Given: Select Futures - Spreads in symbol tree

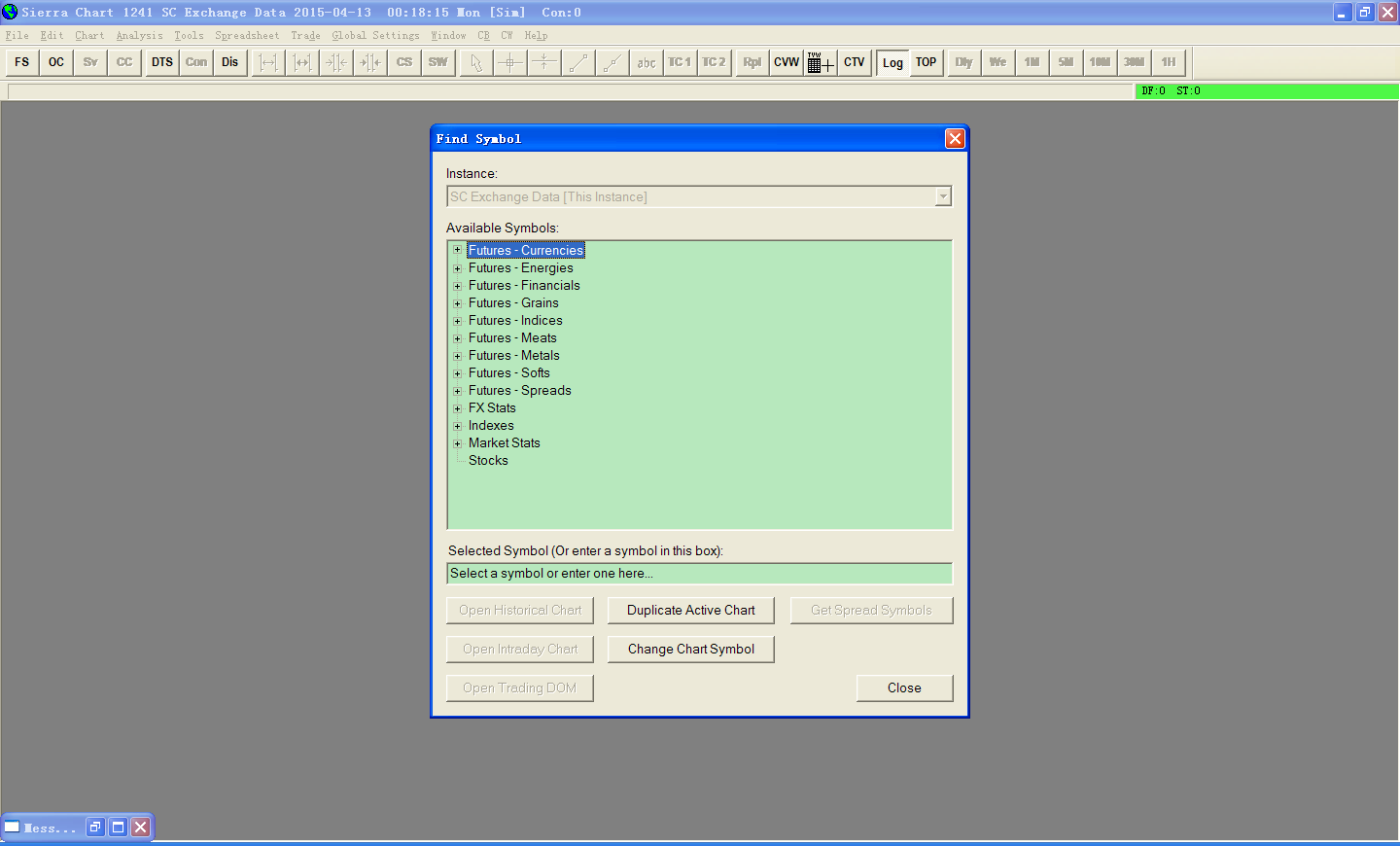Looking at the screenshot, I should click(519, 391).
